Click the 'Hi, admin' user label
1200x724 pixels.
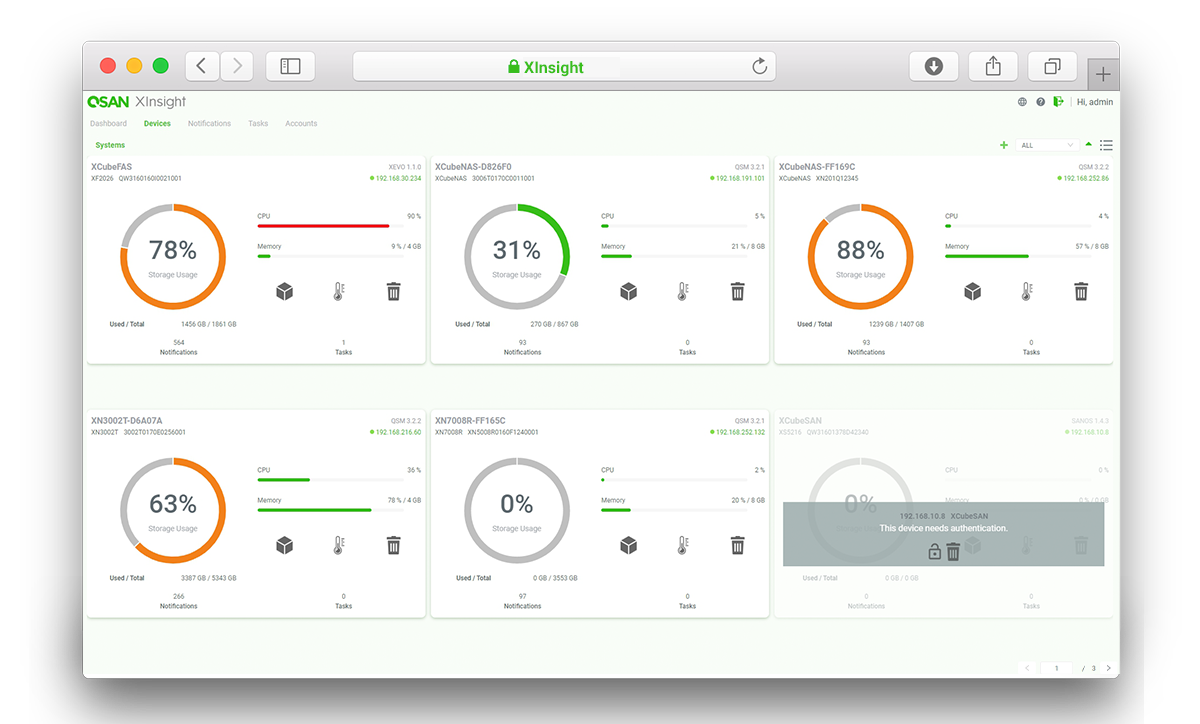[1095, 102]
